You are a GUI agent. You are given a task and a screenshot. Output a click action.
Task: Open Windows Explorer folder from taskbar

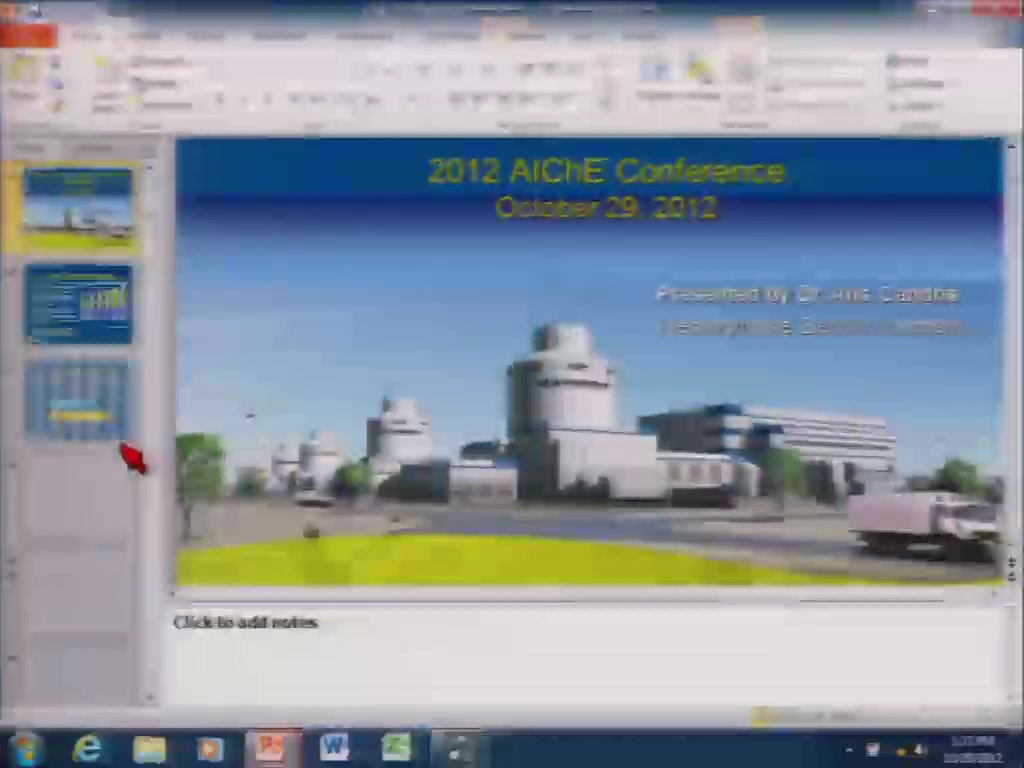(x=150, y=748)
